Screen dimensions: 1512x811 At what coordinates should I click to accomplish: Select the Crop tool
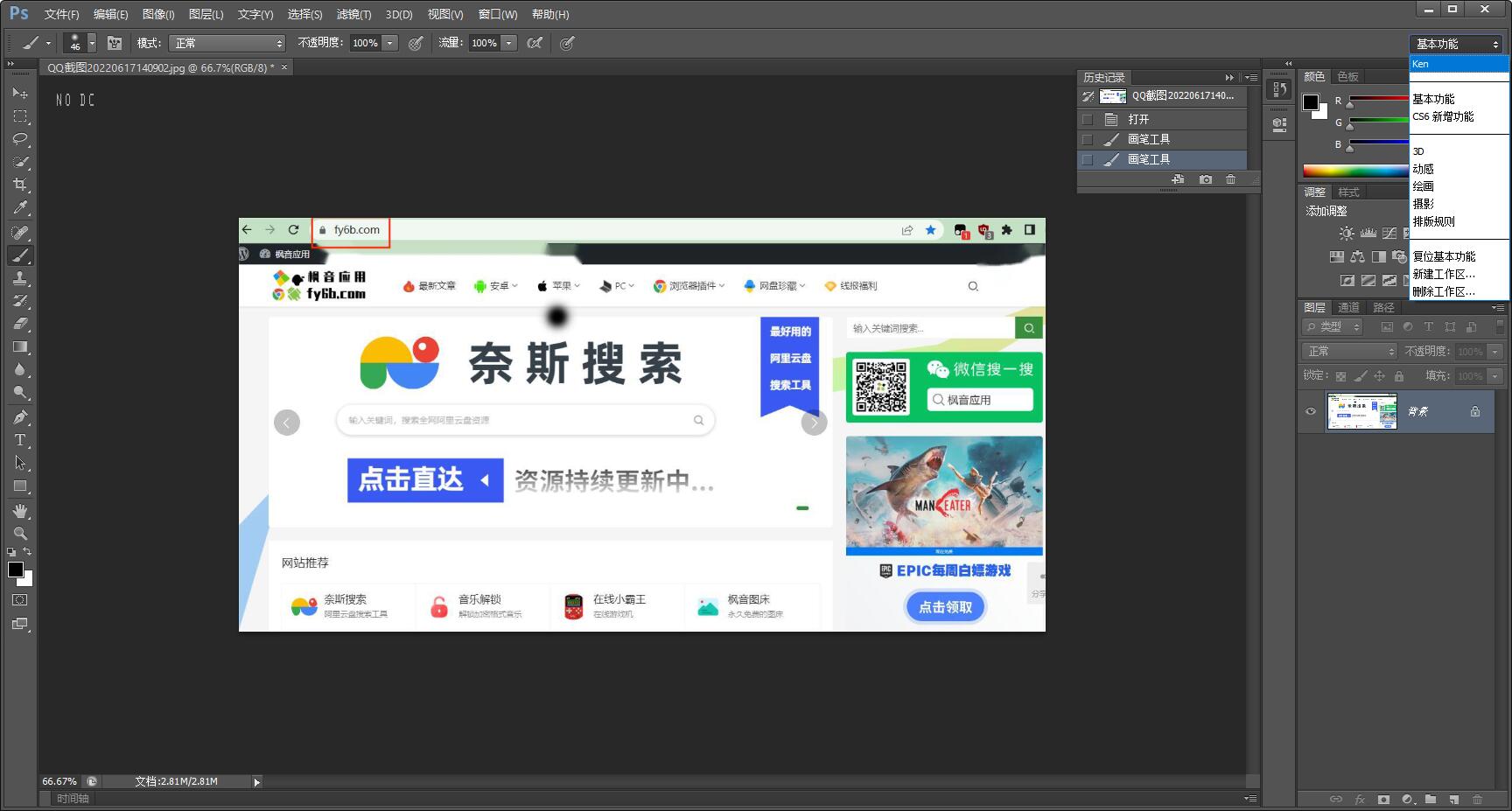click(20, 185)
